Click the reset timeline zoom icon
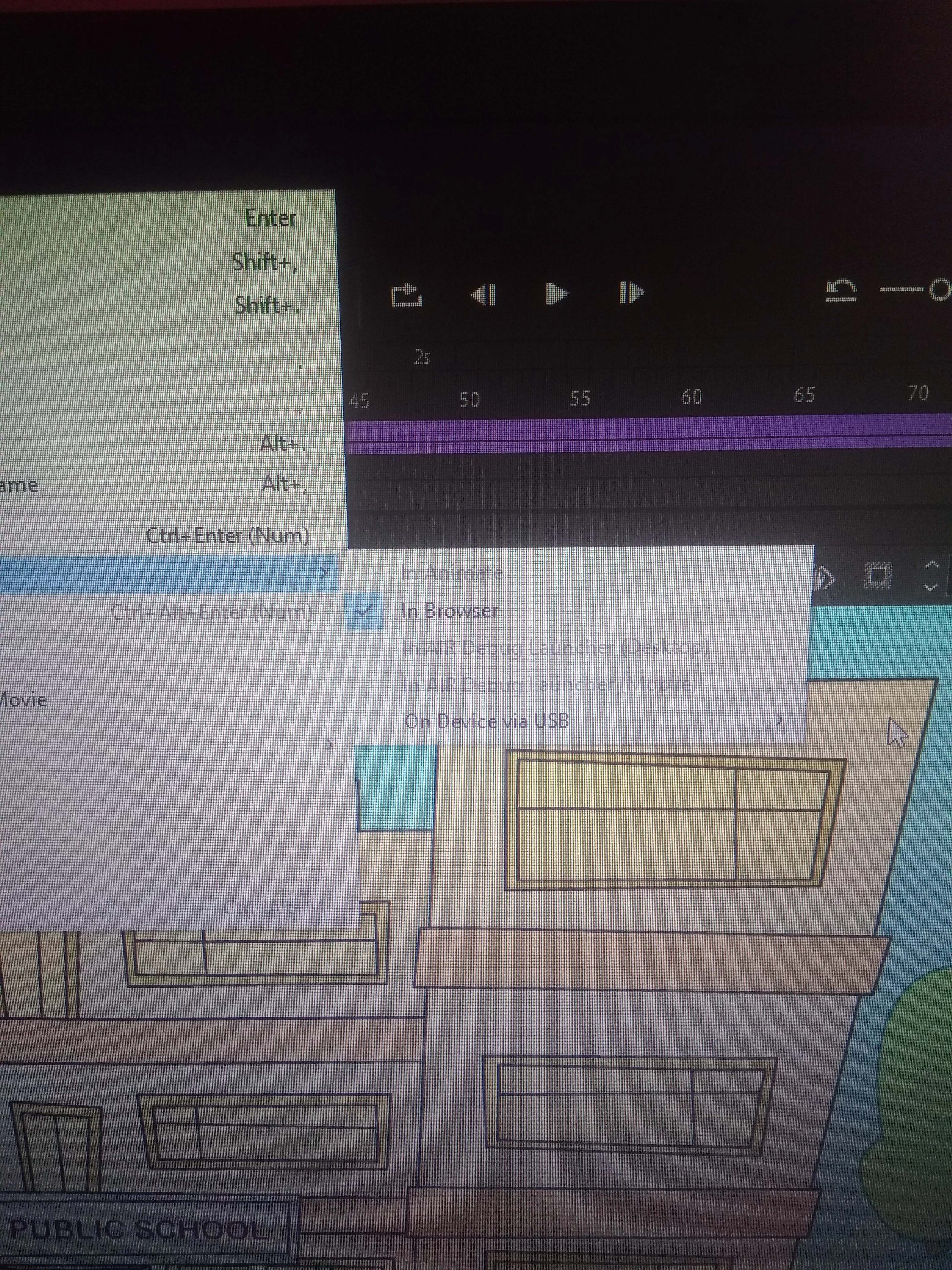Screen dimensions: 952x1270 pos(841,290)
